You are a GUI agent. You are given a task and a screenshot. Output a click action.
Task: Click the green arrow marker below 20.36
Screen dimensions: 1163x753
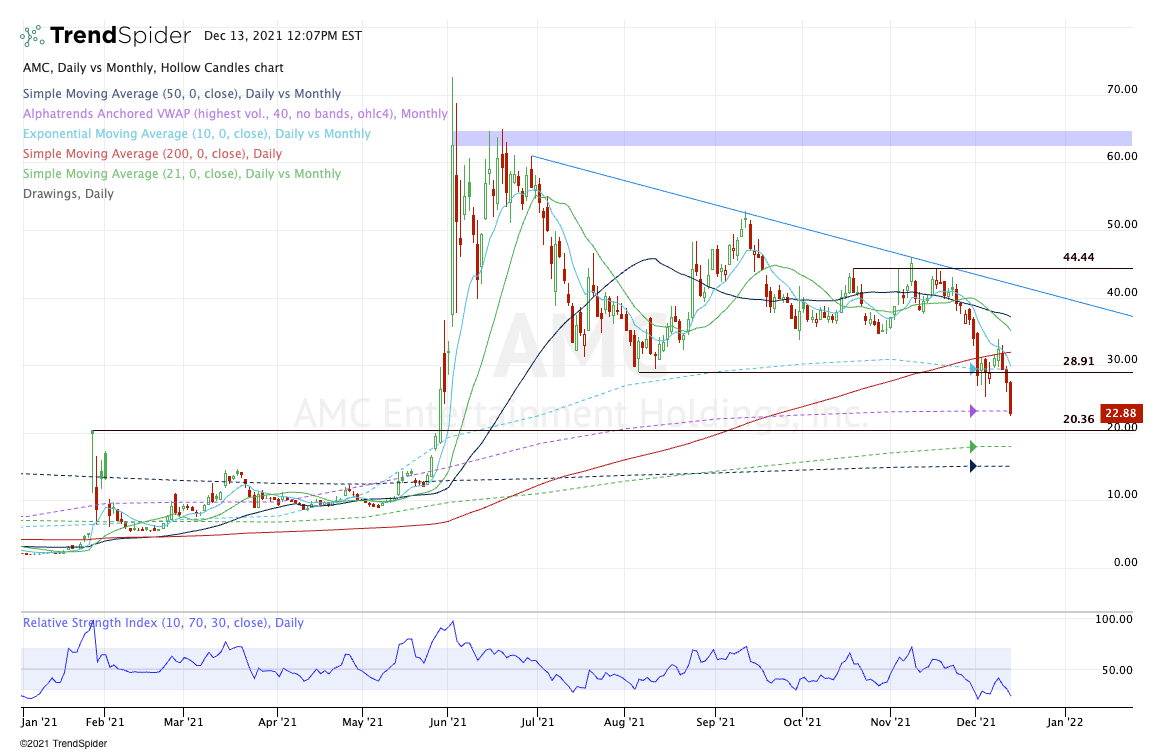[974, 446]
